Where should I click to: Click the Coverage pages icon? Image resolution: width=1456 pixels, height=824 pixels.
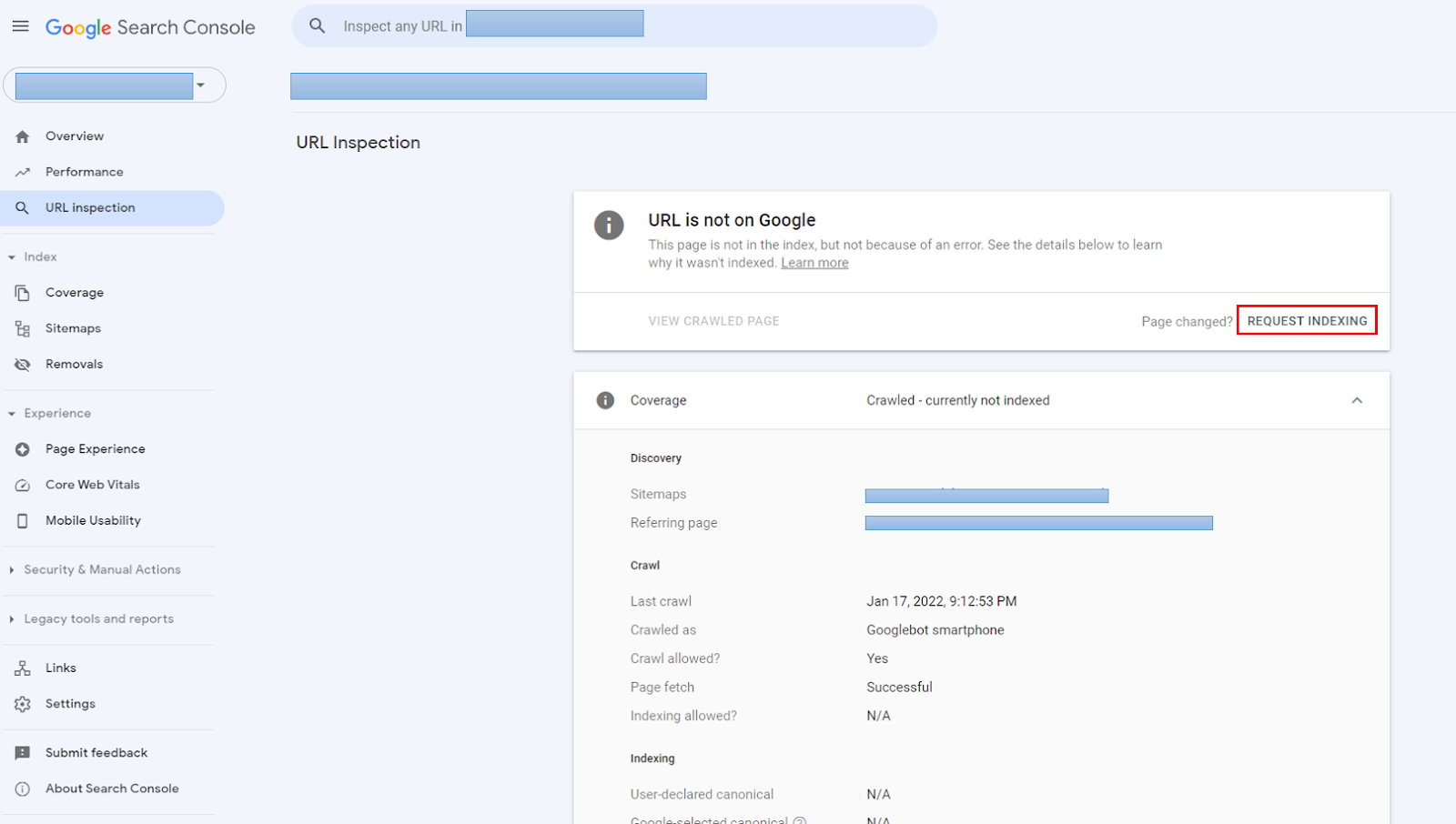23,293
